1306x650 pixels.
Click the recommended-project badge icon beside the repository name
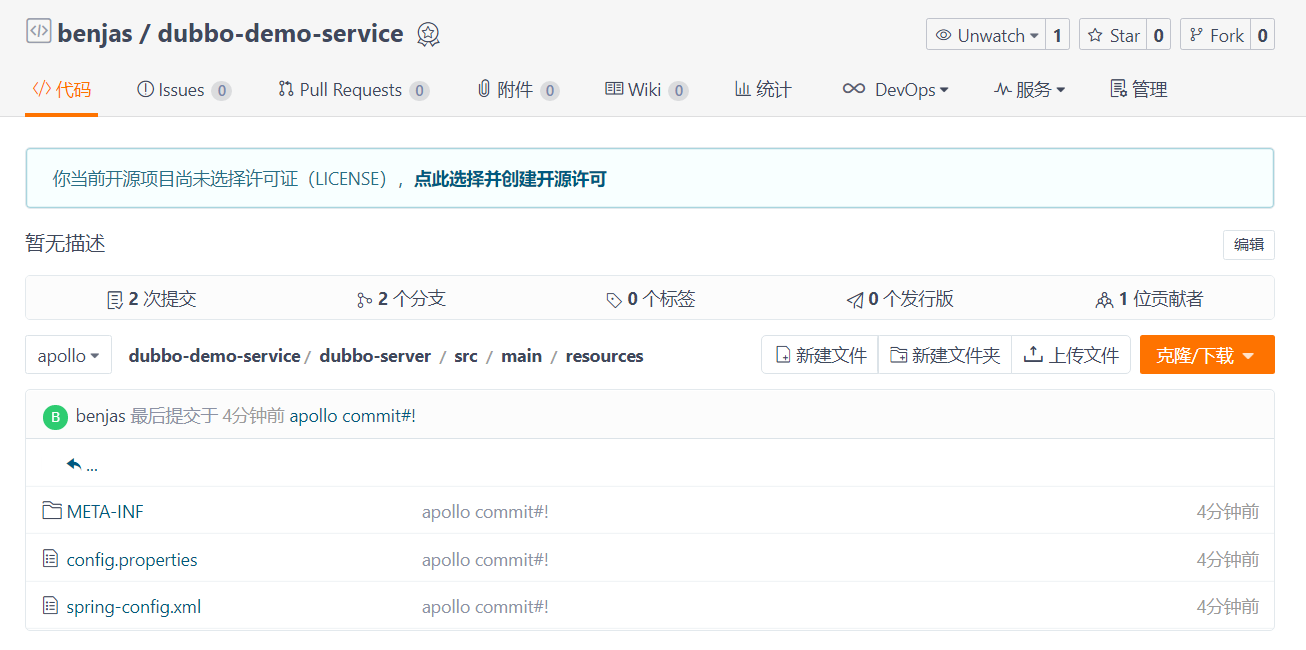(x=428, y=35)
